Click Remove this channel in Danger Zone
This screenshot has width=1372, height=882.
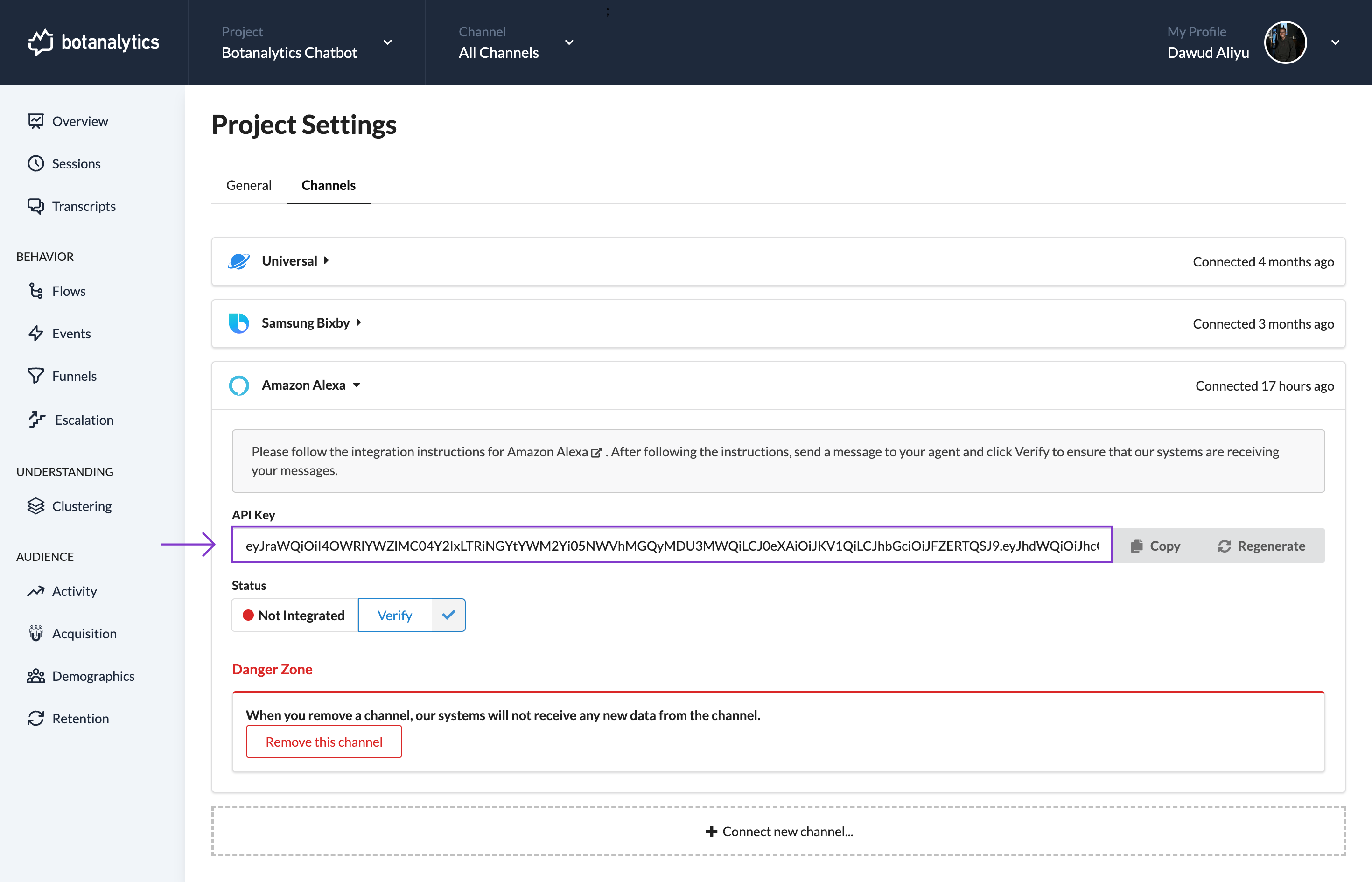tap(323, 741)
